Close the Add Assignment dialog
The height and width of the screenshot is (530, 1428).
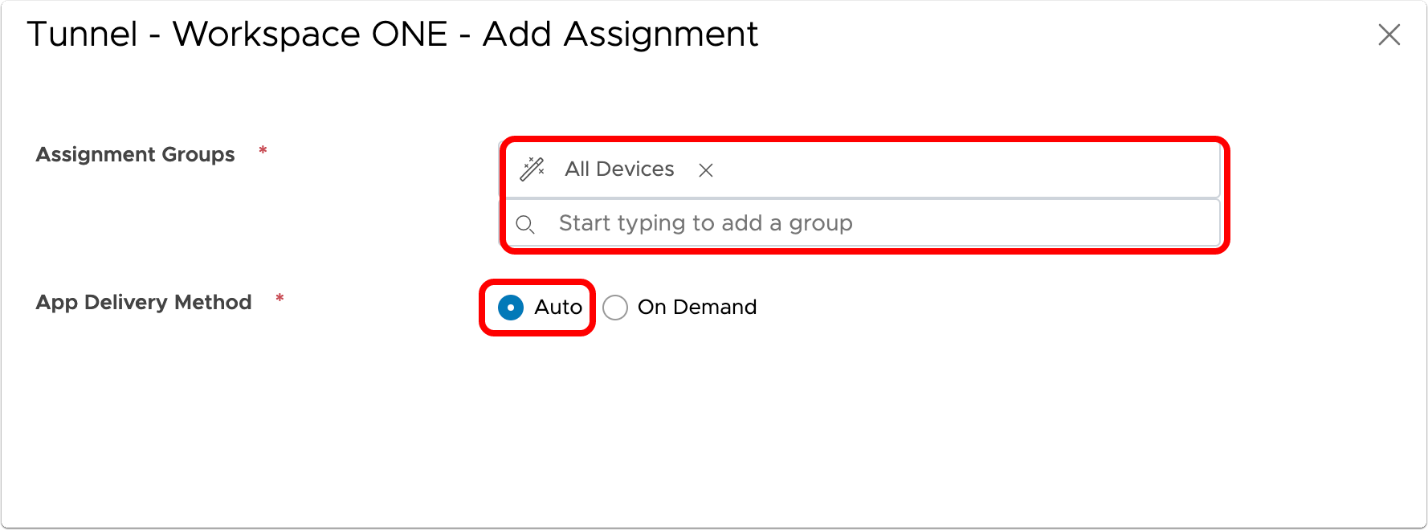[1389, 35]
